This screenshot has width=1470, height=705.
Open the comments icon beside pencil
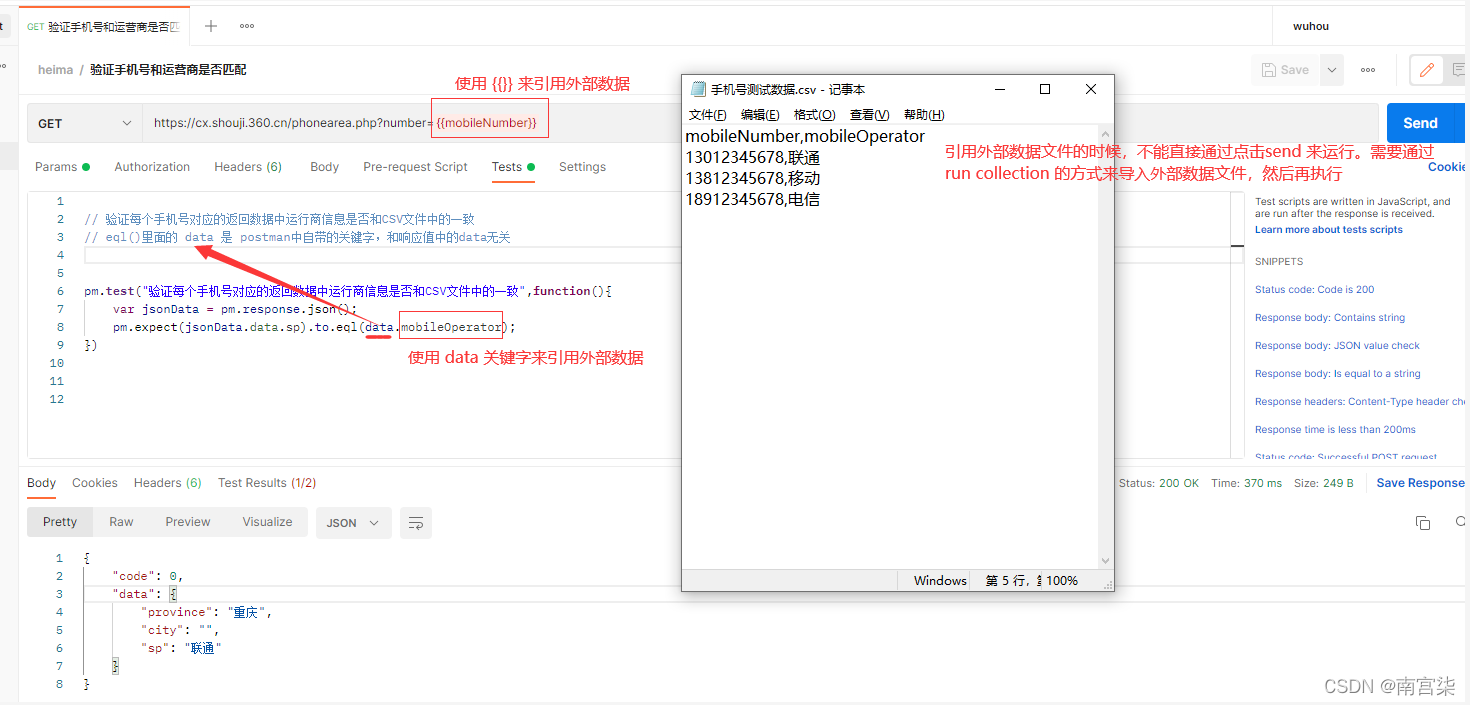[x=1458, y=70]
